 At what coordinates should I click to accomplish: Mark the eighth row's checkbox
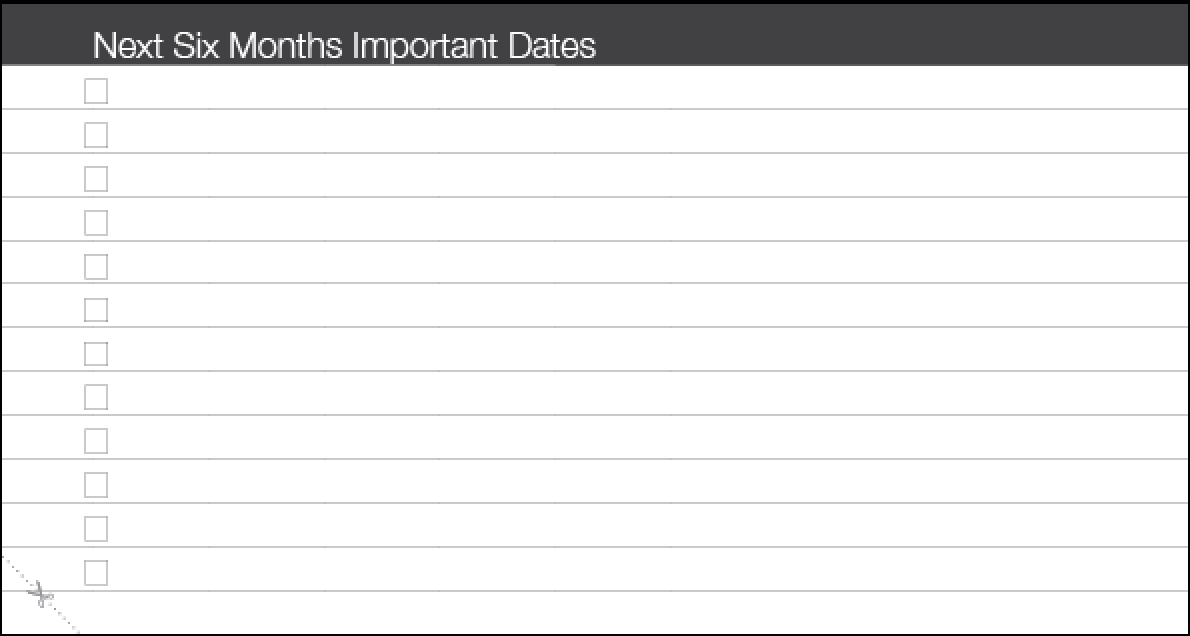coord(96,397)
